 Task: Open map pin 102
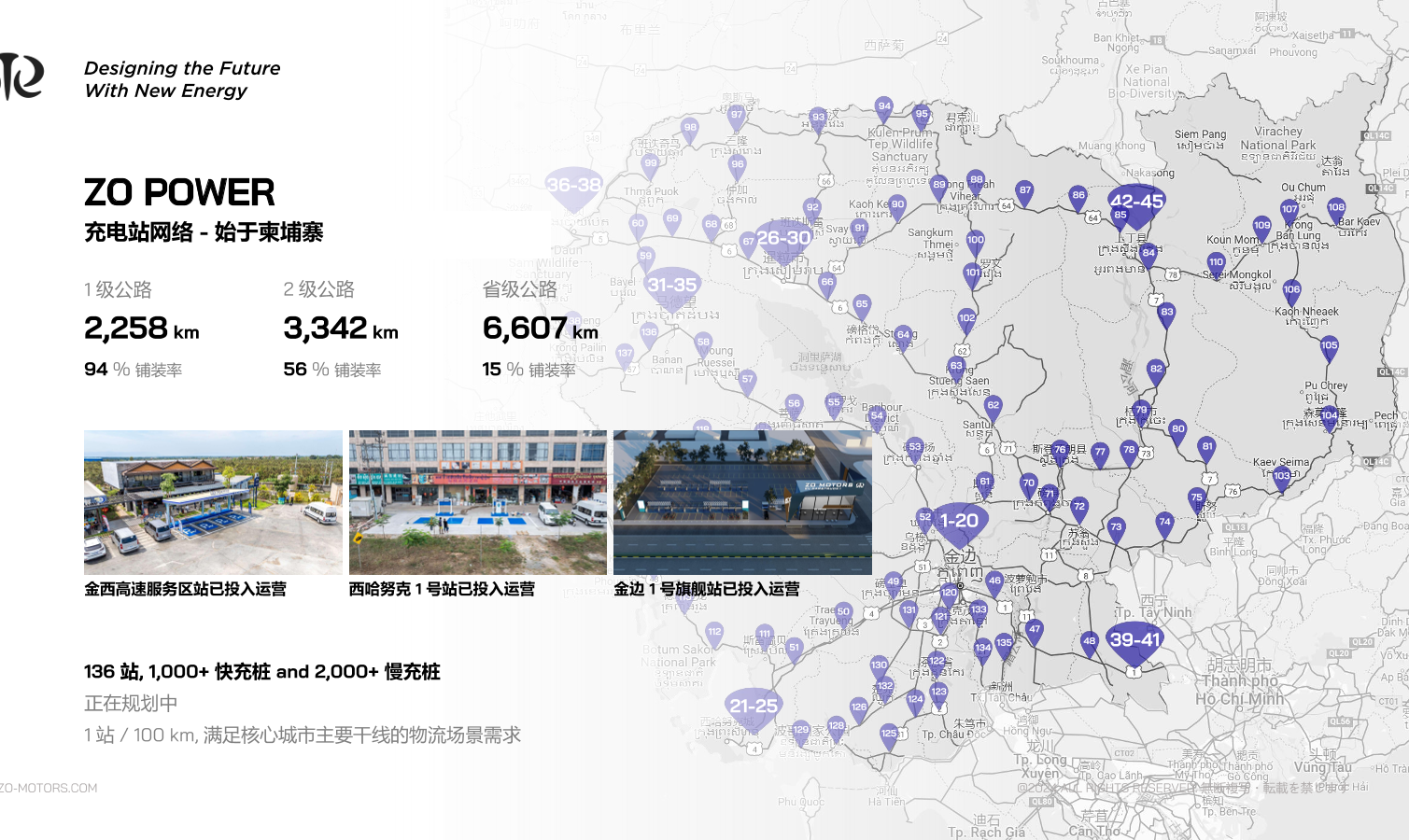tap(966, 321)
